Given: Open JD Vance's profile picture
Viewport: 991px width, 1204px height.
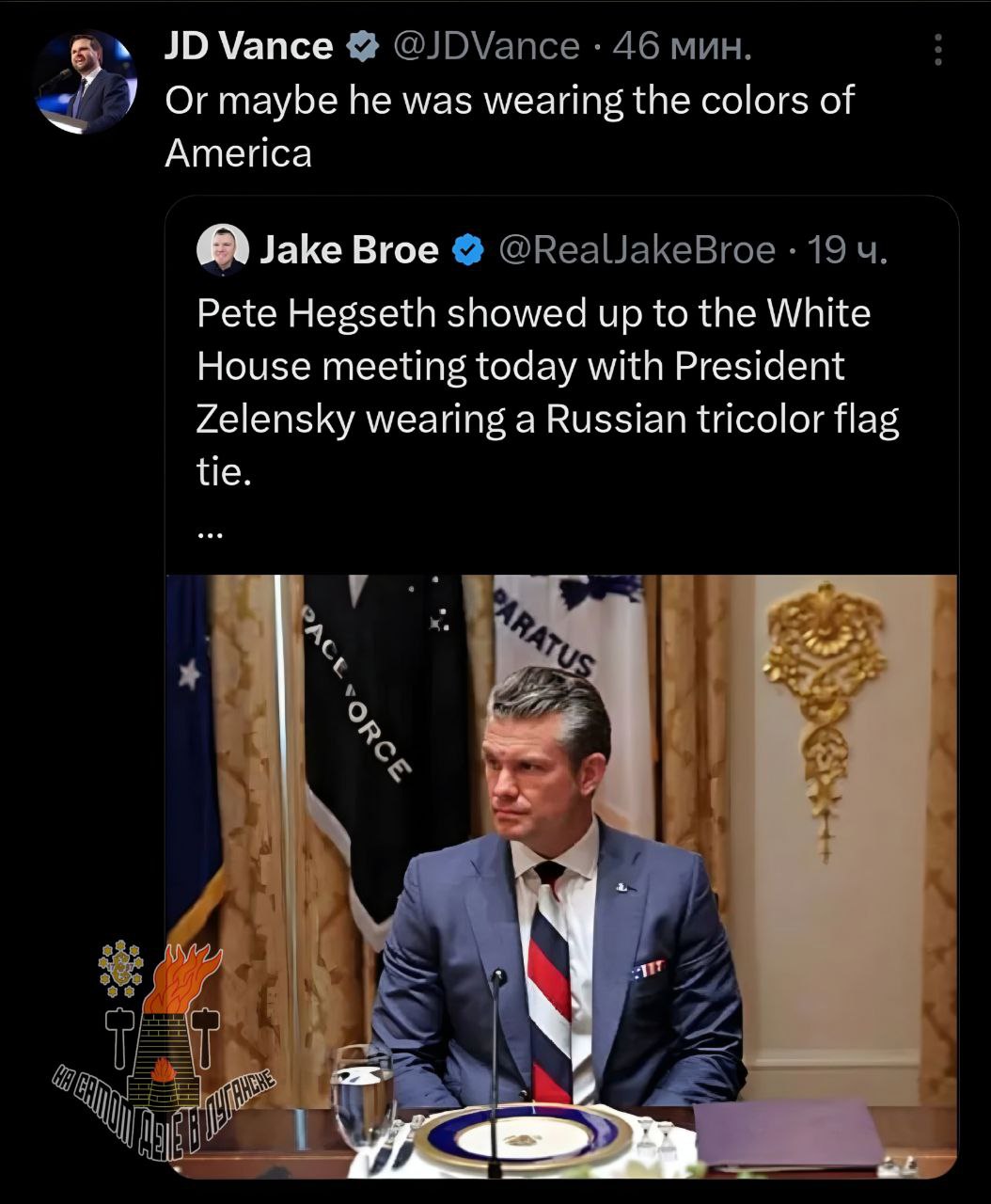Looking at the screenshot, I should point(85,83).
